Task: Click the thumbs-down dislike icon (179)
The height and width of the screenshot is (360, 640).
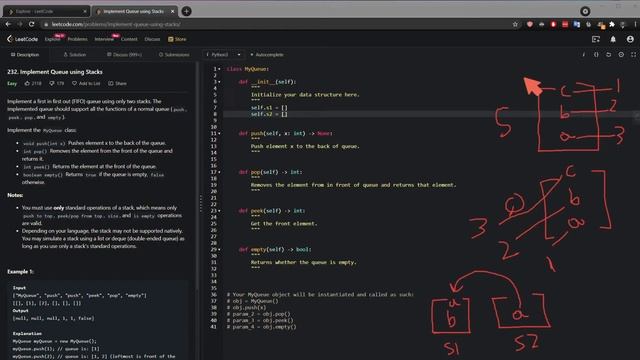Action: tap(52, 83)
